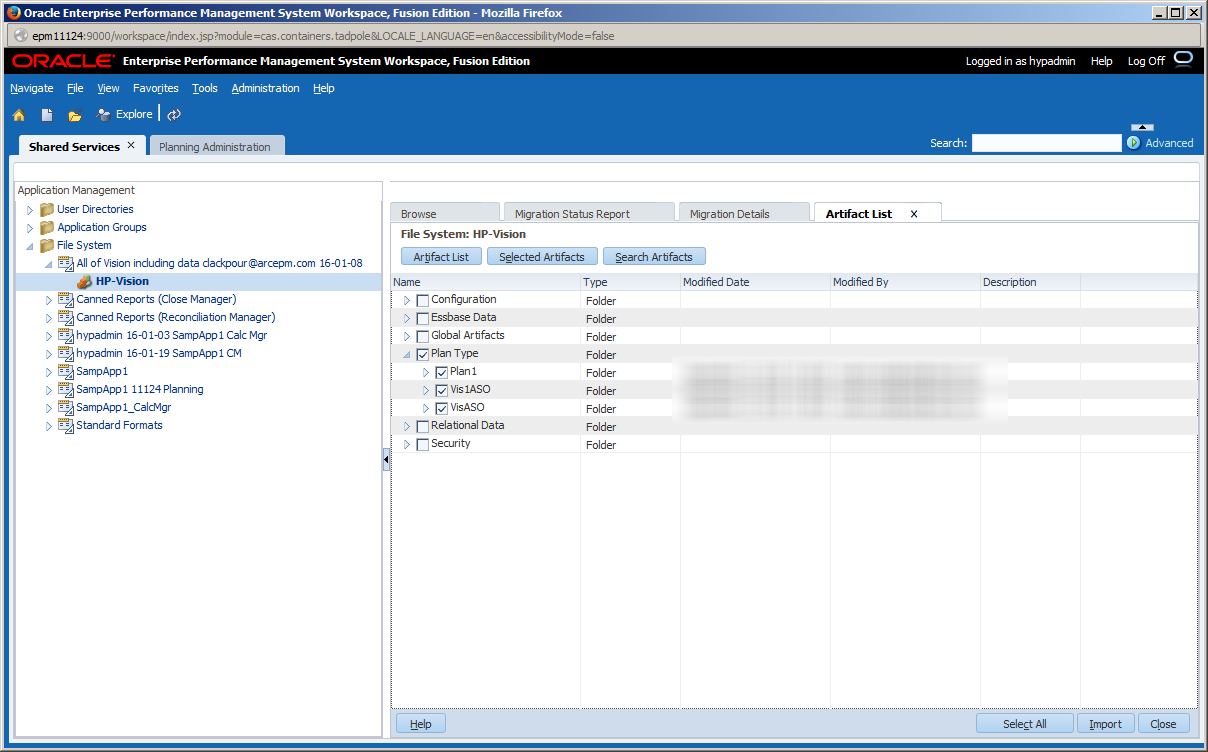Screen dimensions: 1208x752
Task: Click the Artifact List button
Action: pos(441,257)
